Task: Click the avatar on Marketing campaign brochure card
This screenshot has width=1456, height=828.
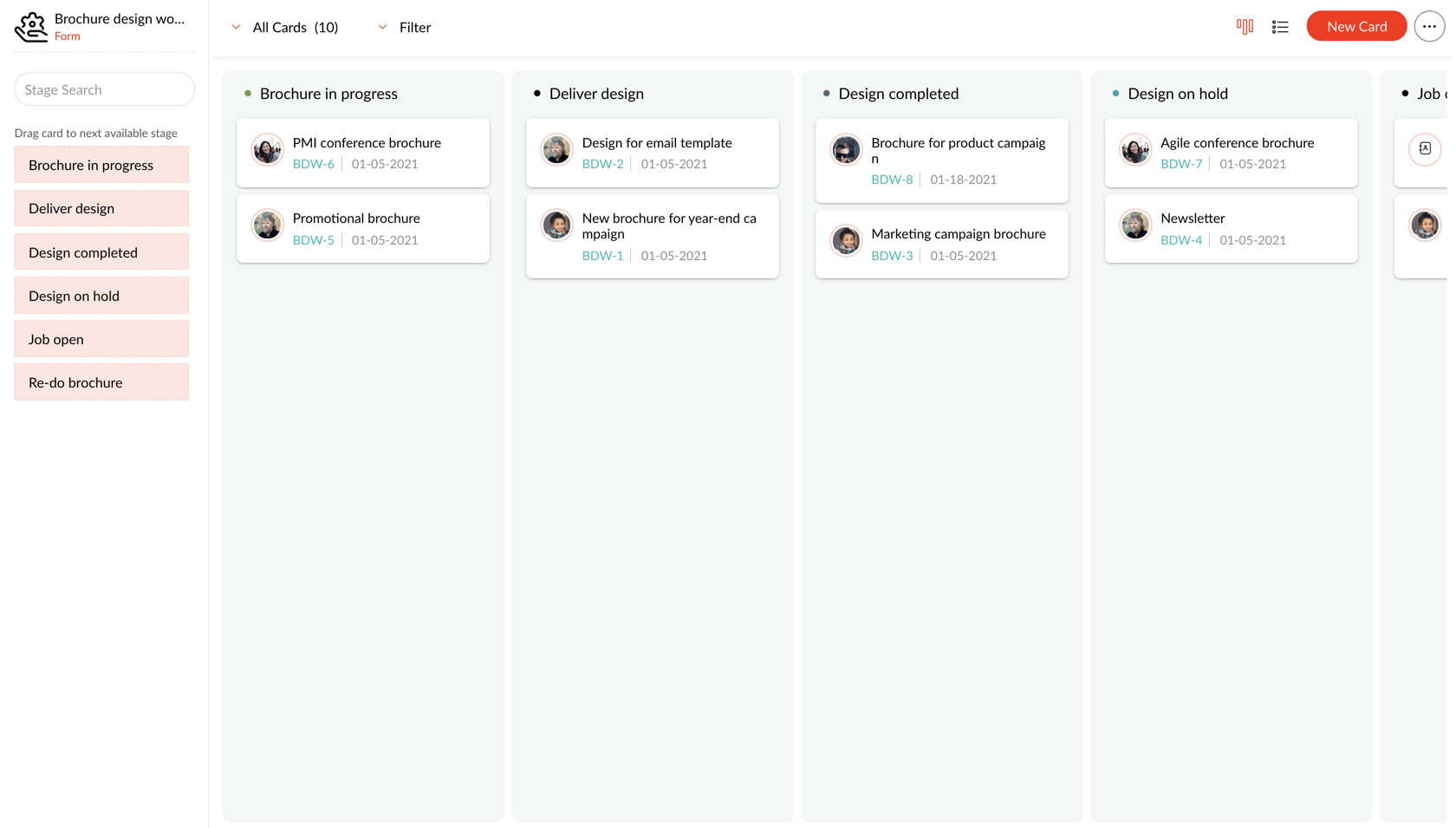Action: [846, 241]
